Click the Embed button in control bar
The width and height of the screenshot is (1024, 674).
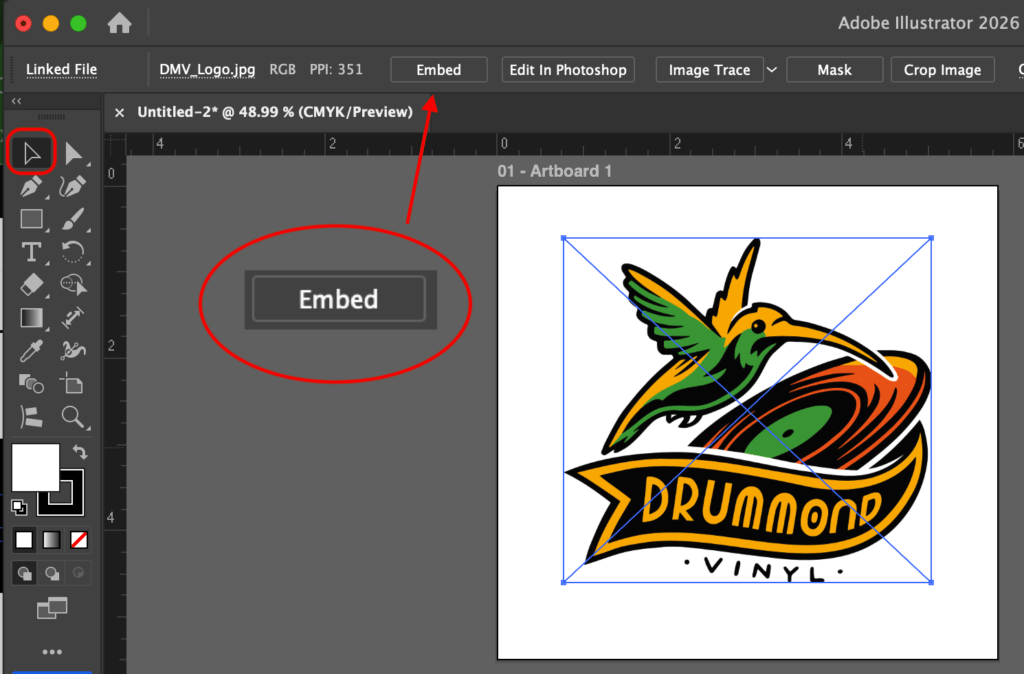pos(438,70)
